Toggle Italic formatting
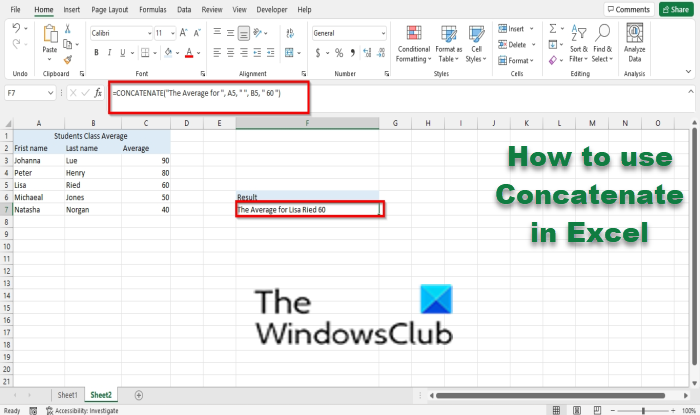Image resolution: width=700 pixels, height=415 pixels. (x=109, y=53)
